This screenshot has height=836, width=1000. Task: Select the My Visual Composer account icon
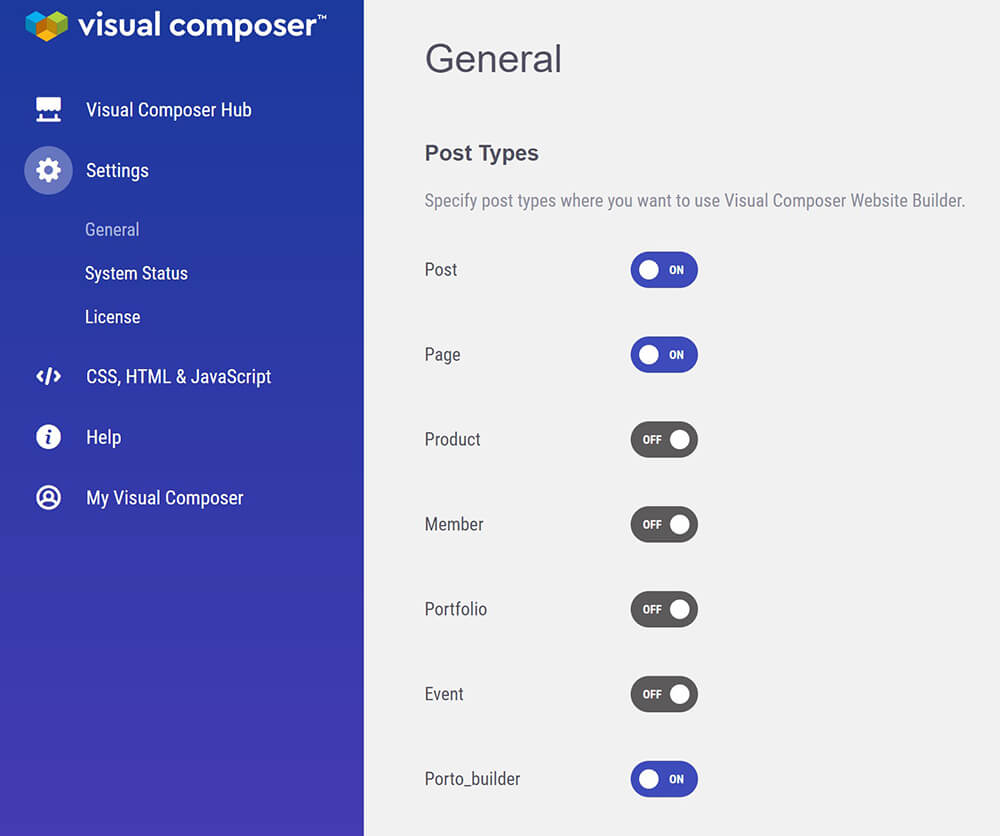pos(48,498)
